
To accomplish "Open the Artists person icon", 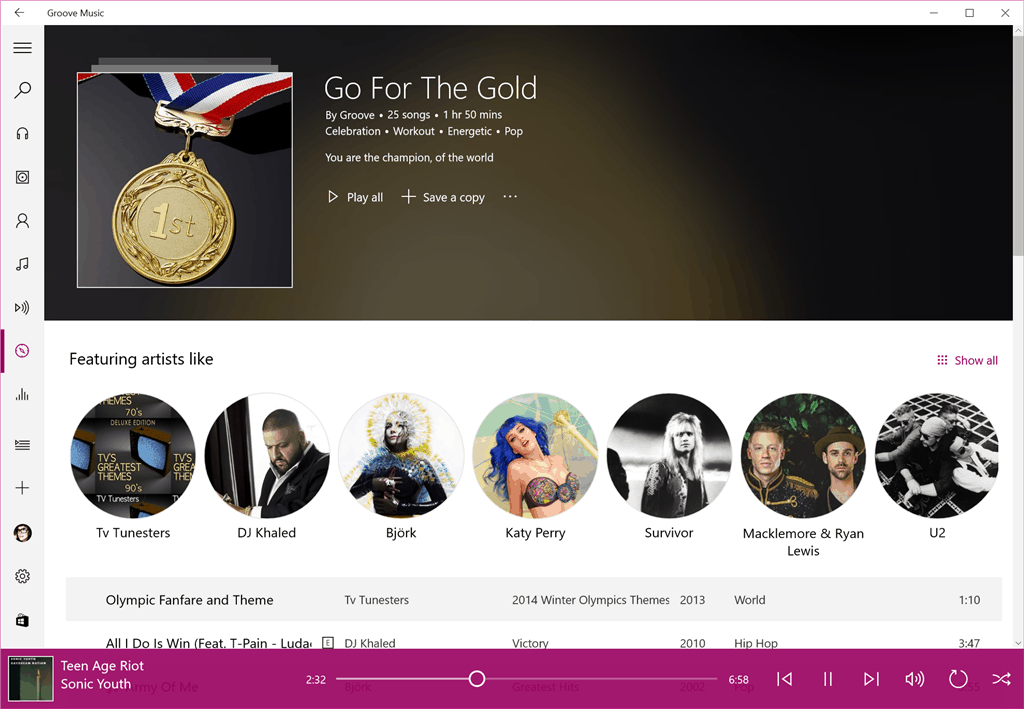I will pos(22,221).
